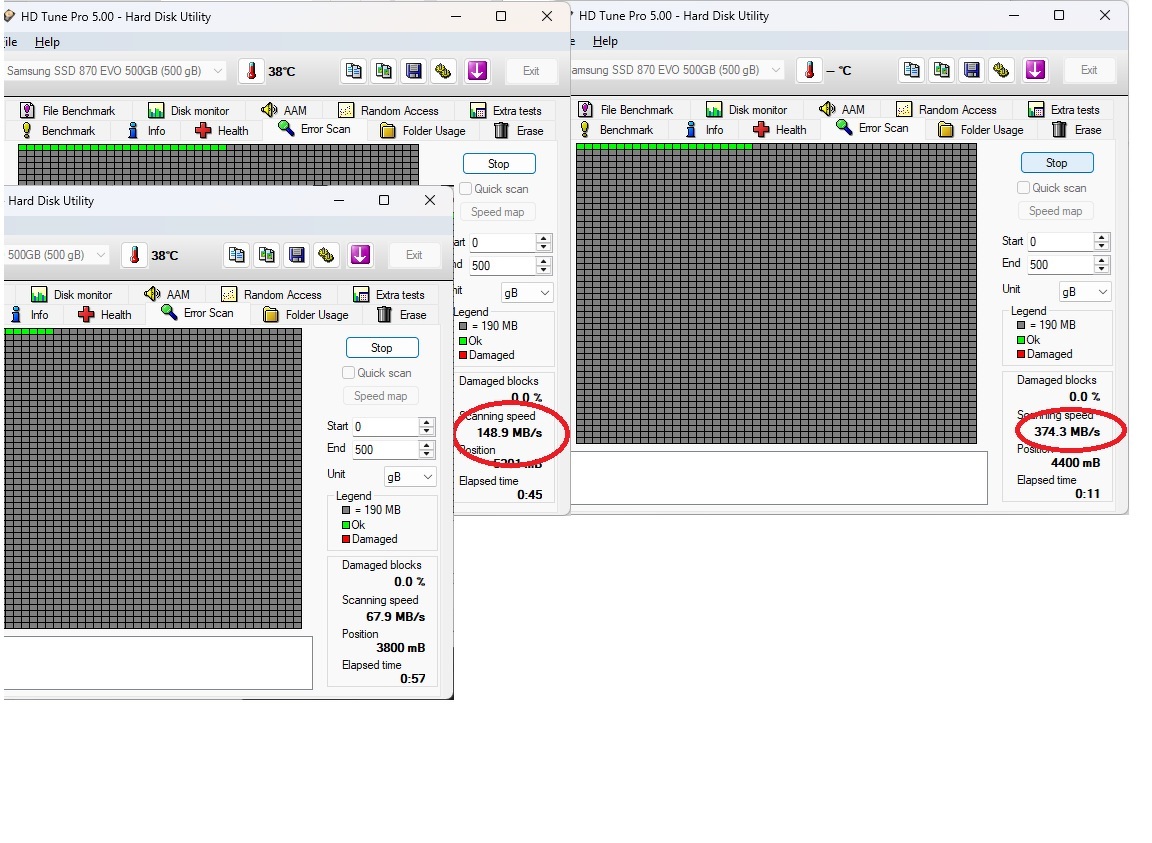1152x843 pixels.
Task: Open AAM tab in right window
Action: tap(842, 109)
